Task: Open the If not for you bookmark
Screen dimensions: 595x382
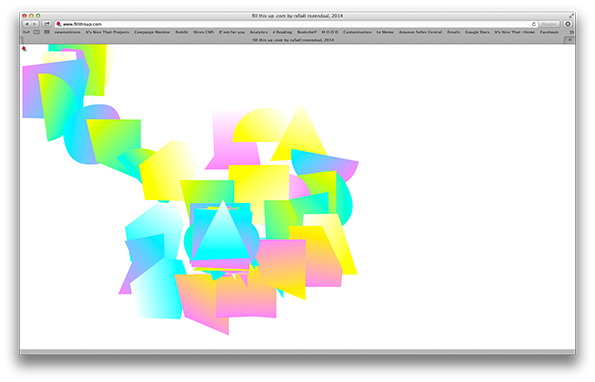Action: coord(231,32)
